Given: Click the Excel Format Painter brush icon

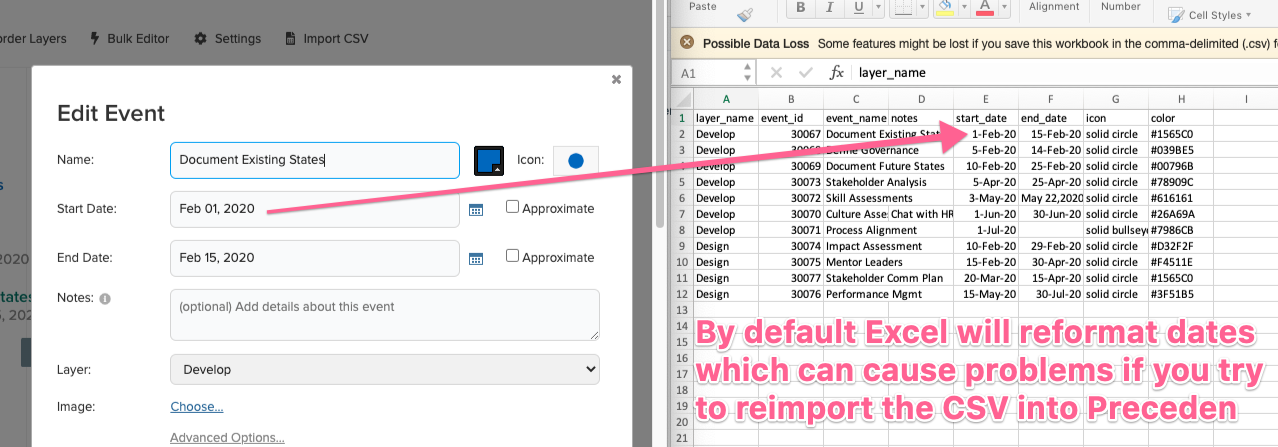Looking at the screenshot, I should pyautogui.click(x=744, y=15).
